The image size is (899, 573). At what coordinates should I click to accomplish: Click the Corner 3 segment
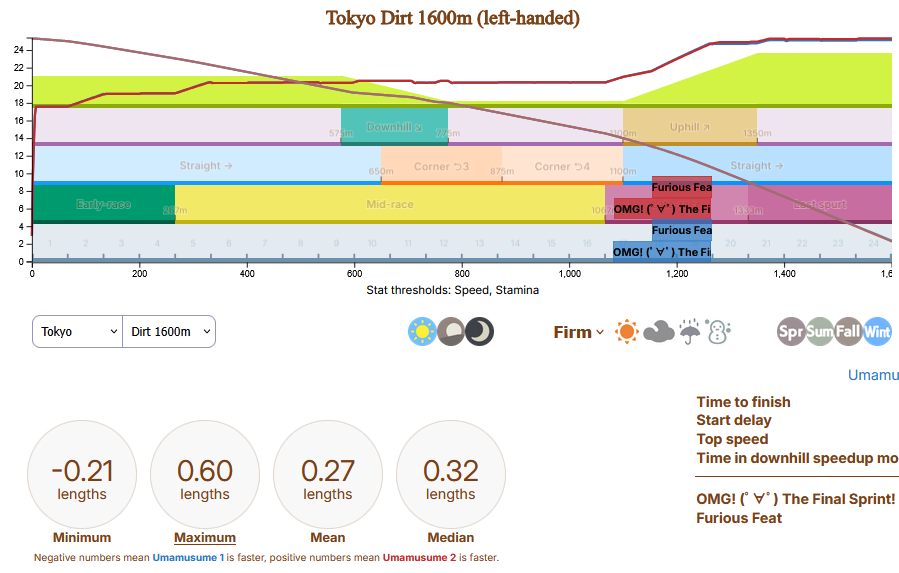(441, 166)
